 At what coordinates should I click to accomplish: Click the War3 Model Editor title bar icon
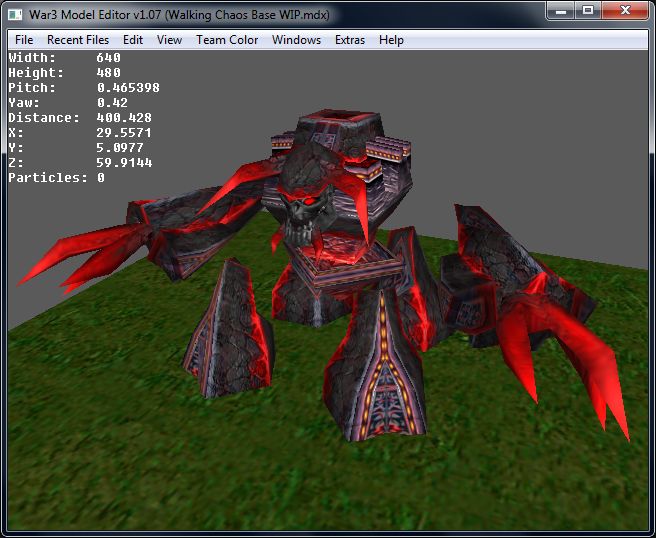(15, 15)
